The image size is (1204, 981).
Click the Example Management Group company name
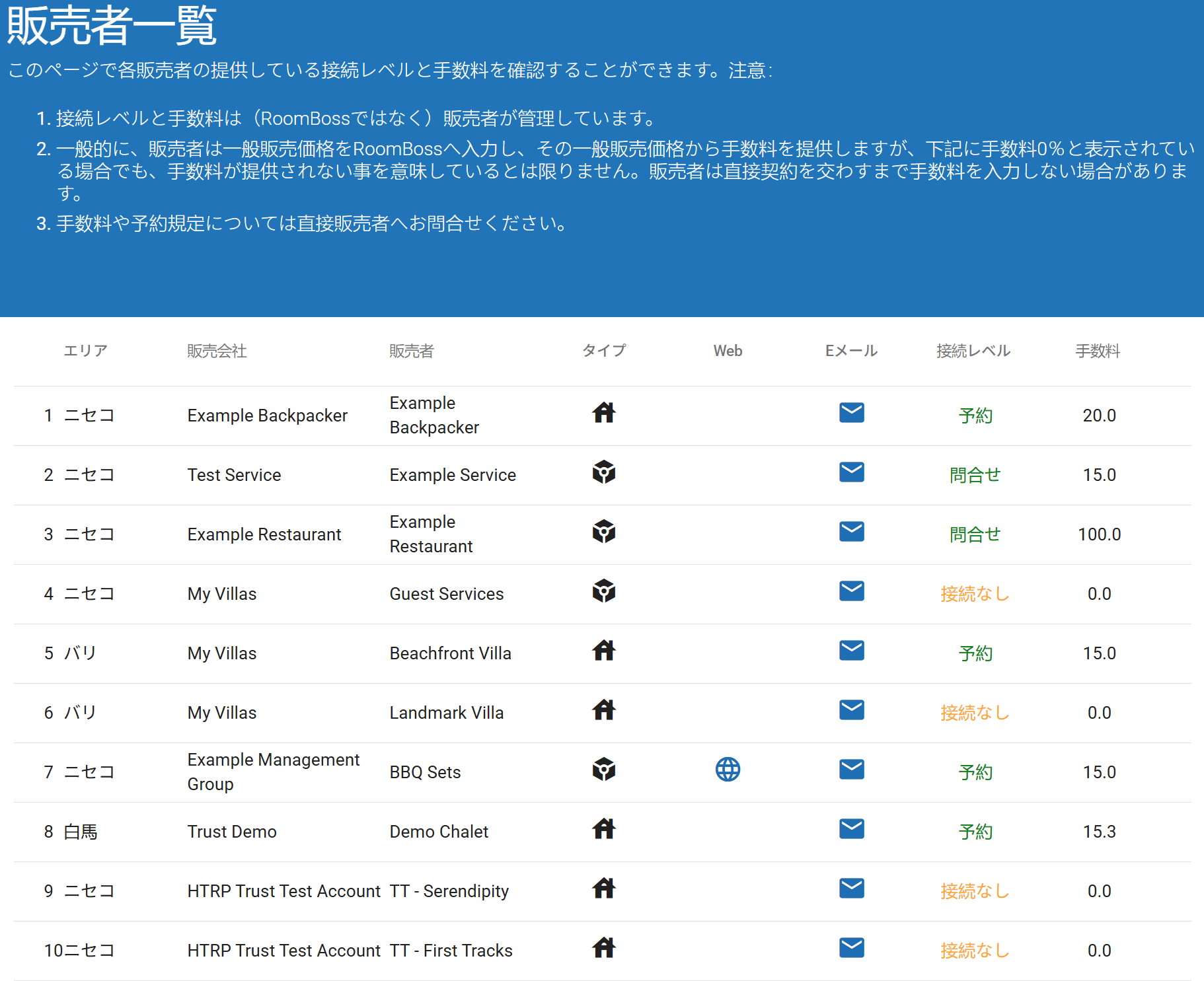click(273, 772)
